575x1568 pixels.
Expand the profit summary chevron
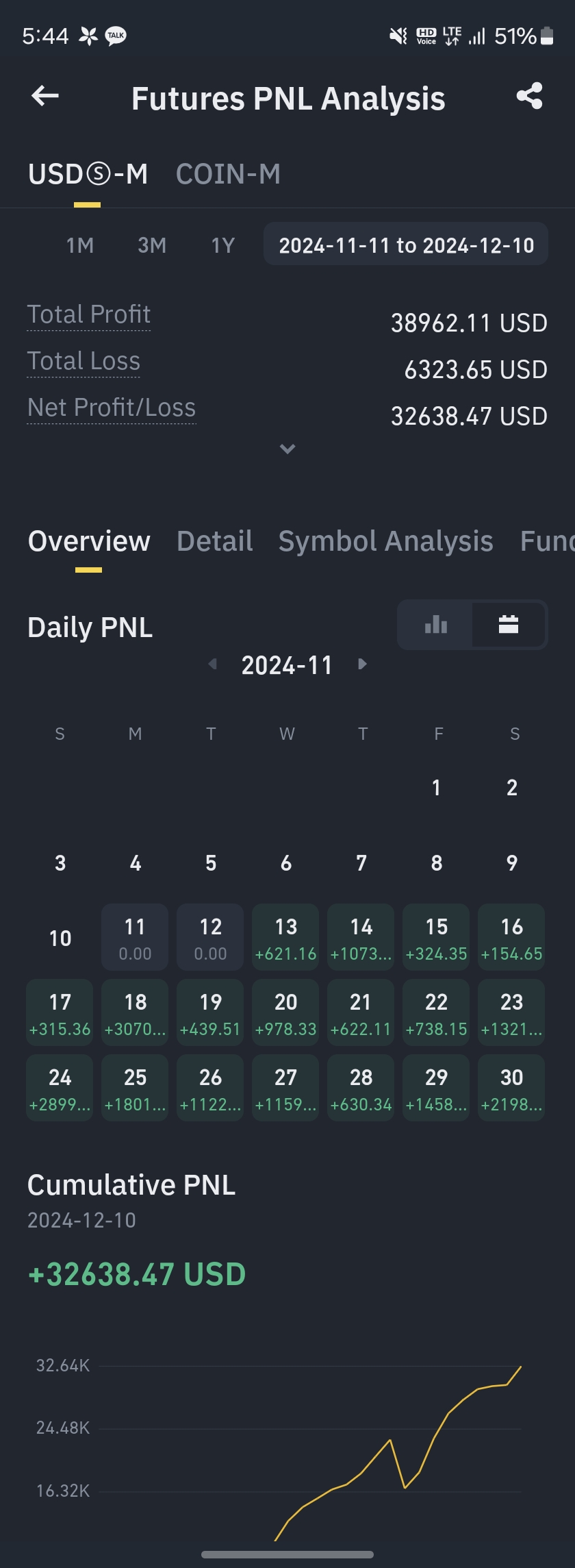(x=287, y=449)
